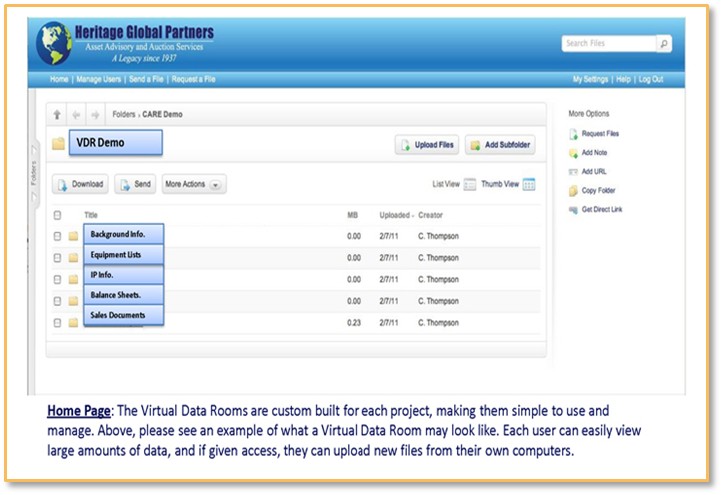
Task: Check the IP Info. row checkbox
Action: (x=57, y=279)
